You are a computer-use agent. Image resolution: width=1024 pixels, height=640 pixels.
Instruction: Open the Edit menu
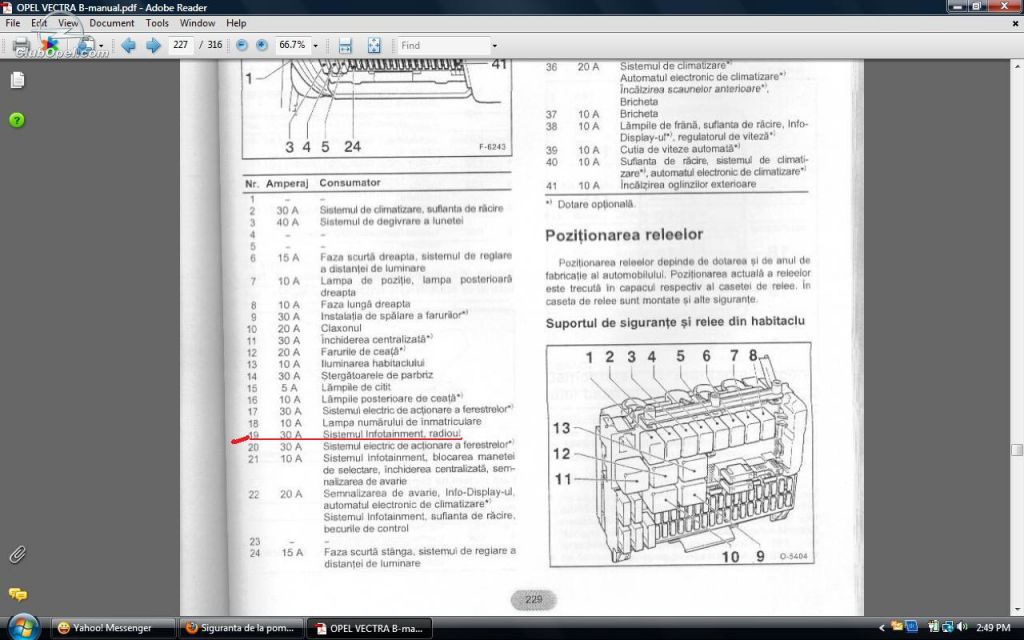tap(39, 23)
